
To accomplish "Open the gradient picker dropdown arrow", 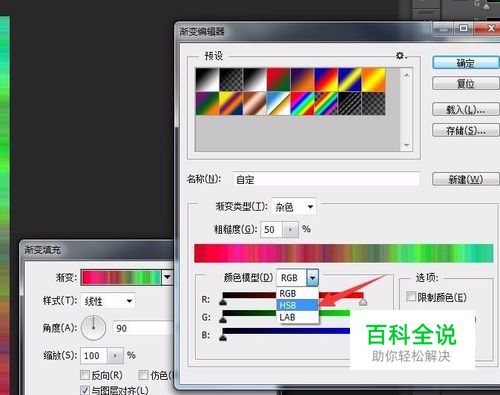I will 167,277.
